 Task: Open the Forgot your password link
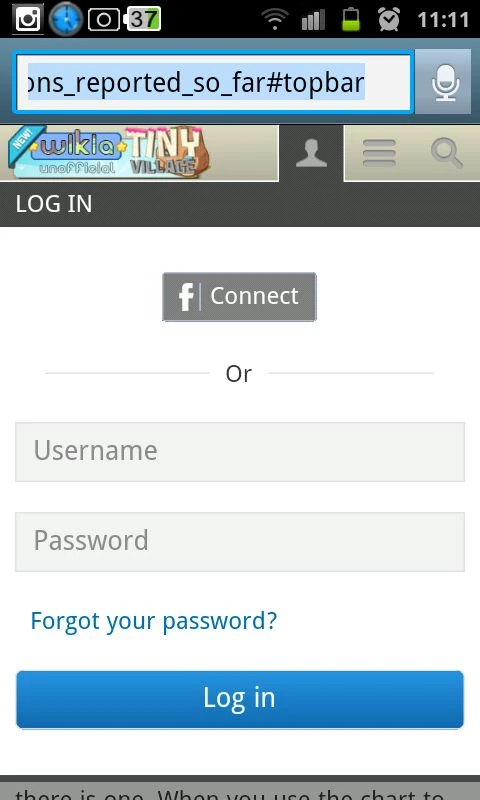(154, 620)
